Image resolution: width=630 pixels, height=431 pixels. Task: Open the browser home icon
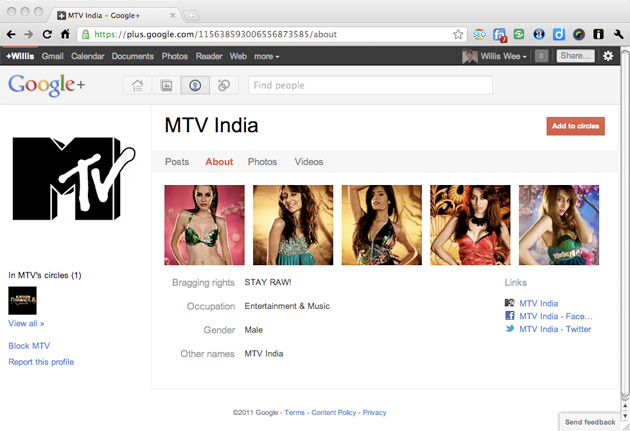[65, 35]
